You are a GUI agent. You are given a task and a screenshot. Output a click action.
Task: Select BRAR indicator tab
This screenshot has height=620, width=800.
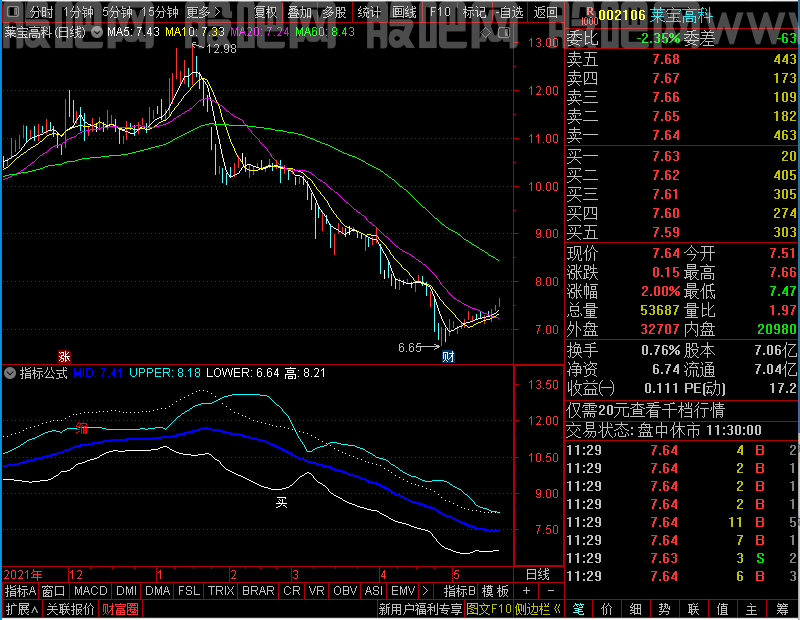pyautogui.click(x=258, y=591)
